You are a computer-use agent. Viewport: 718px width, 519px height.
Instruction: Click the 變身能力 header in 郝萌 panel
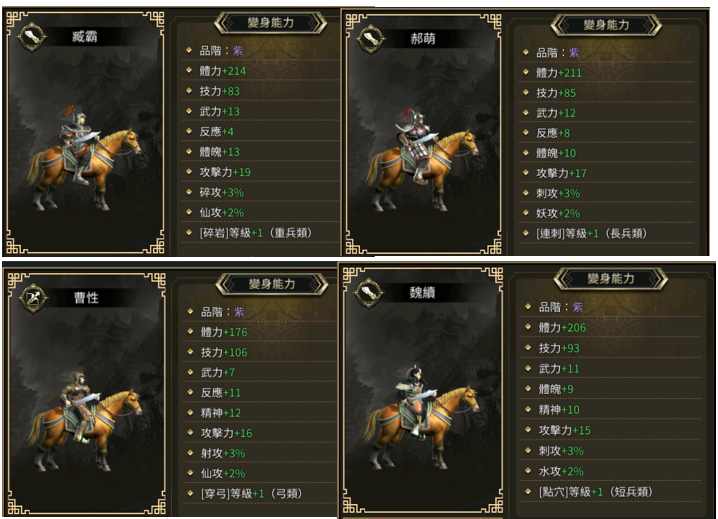606,25
